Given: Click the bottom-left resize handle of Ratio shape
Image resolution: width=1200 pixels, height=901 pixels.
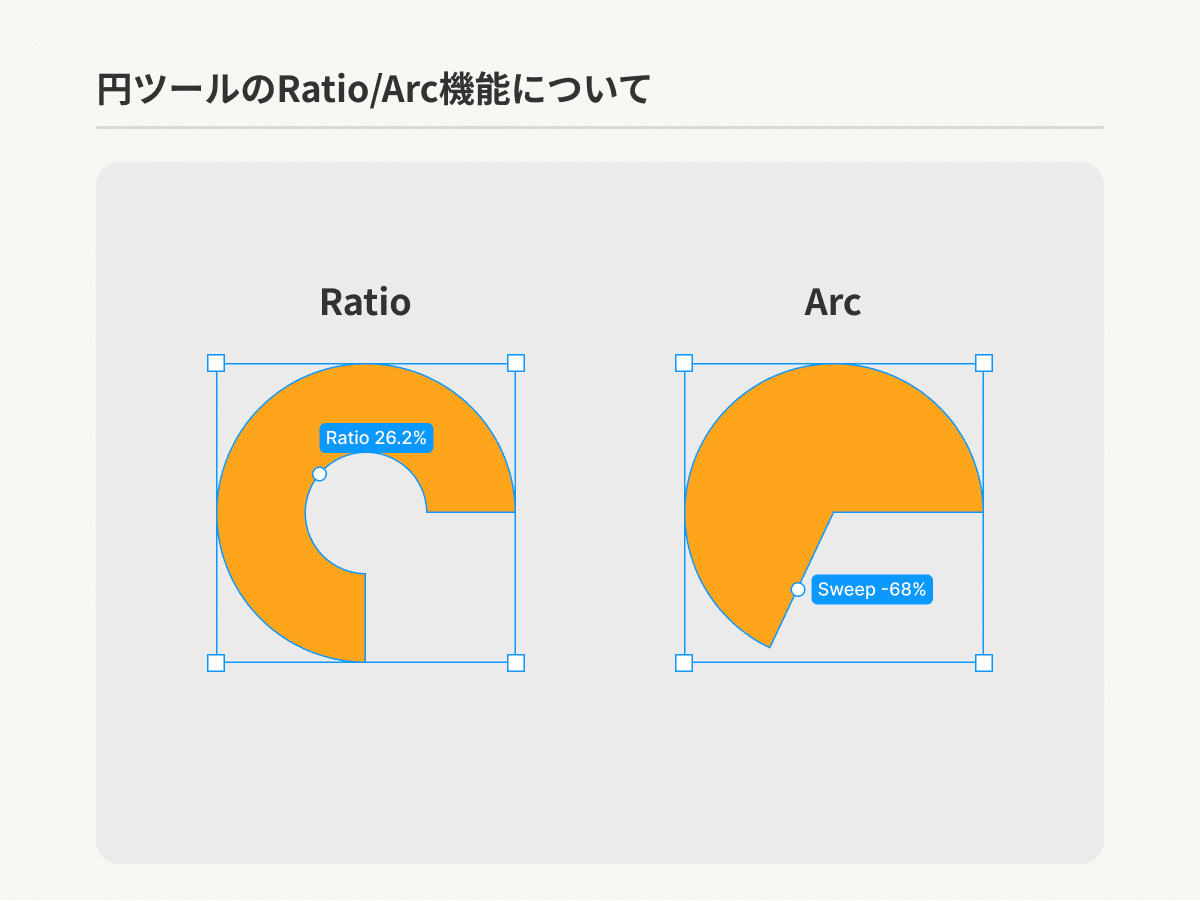Looking at the screenshot, I should coord(216,662).
